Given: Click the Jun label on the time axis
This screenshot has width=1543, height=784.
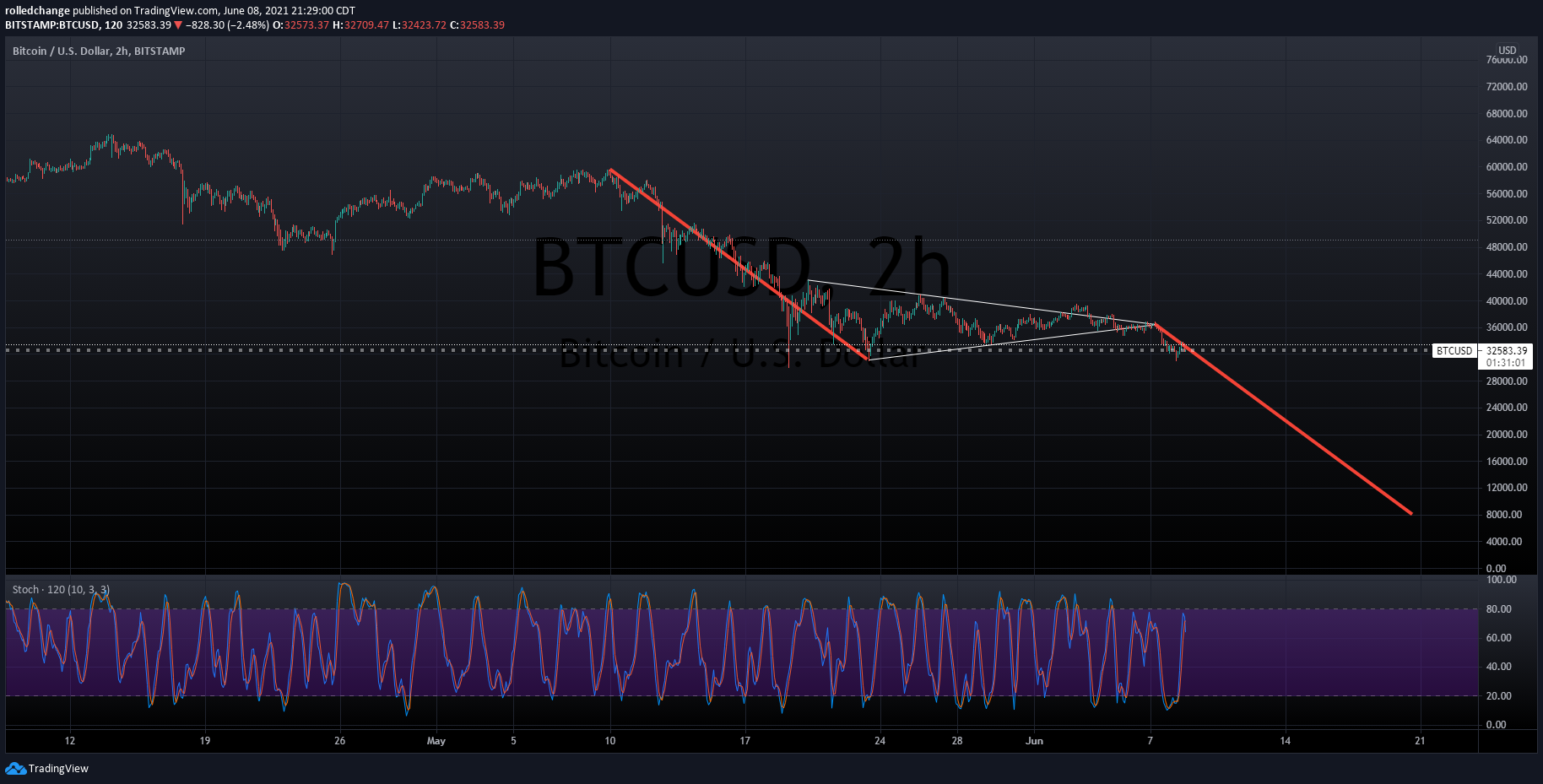Looking at the screenshot, I should tap(1034, 741).
